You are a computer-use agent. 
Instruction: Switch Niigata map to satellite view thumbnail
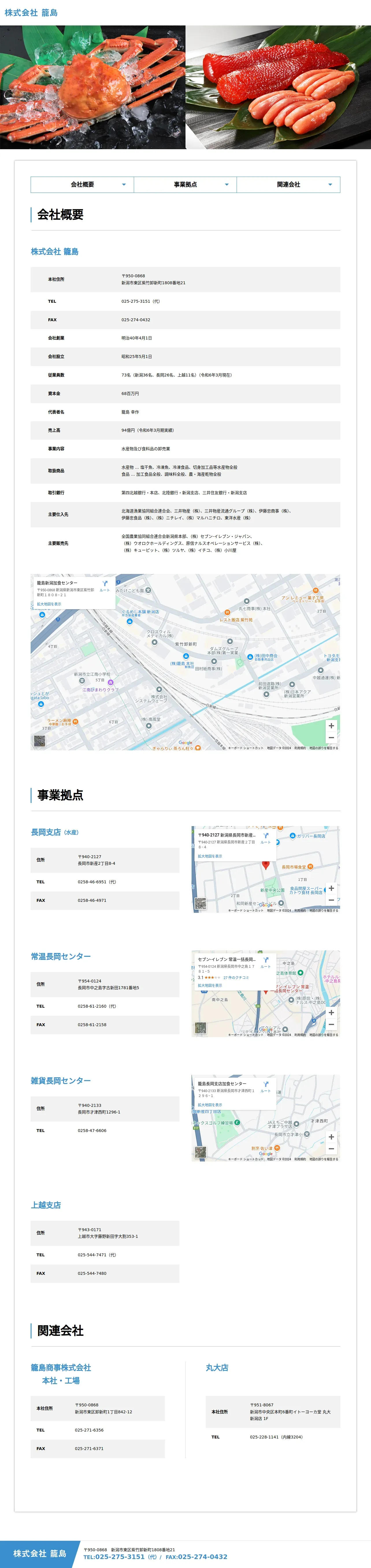coord(40,741)
